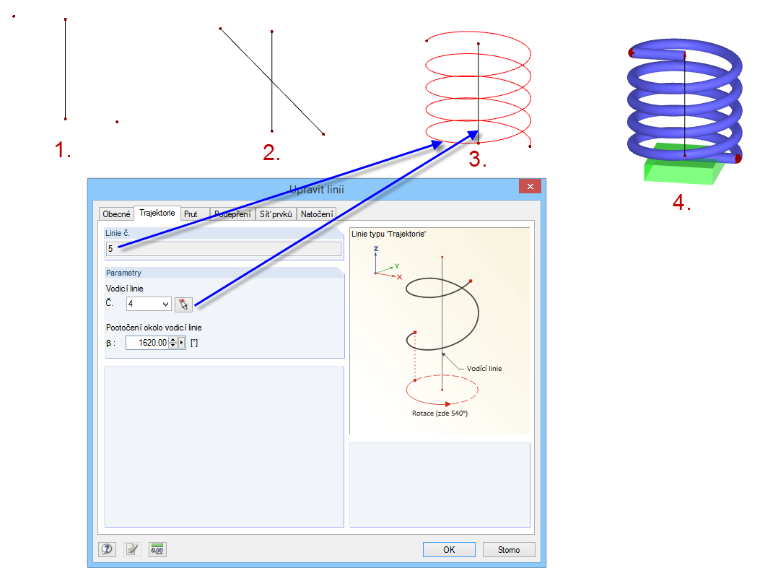The image size is (760, 570).
Task: Click the Vodicí linie label in preview
Action: (x=484, y=368)
